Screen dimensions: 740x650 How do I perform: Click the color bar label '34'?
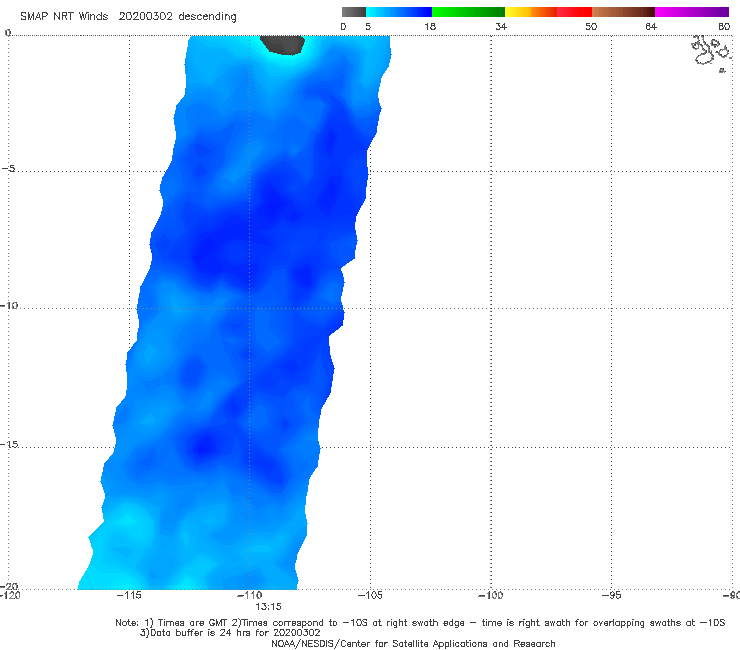pos(501,26)
